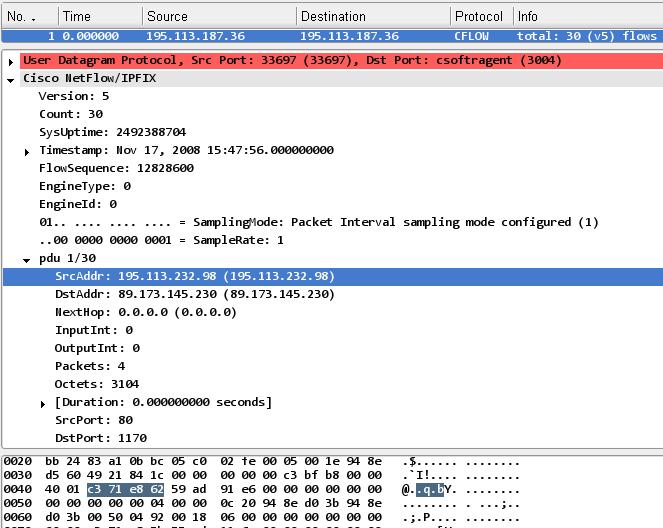Click the hex offset 0030 row

(18, 475)
